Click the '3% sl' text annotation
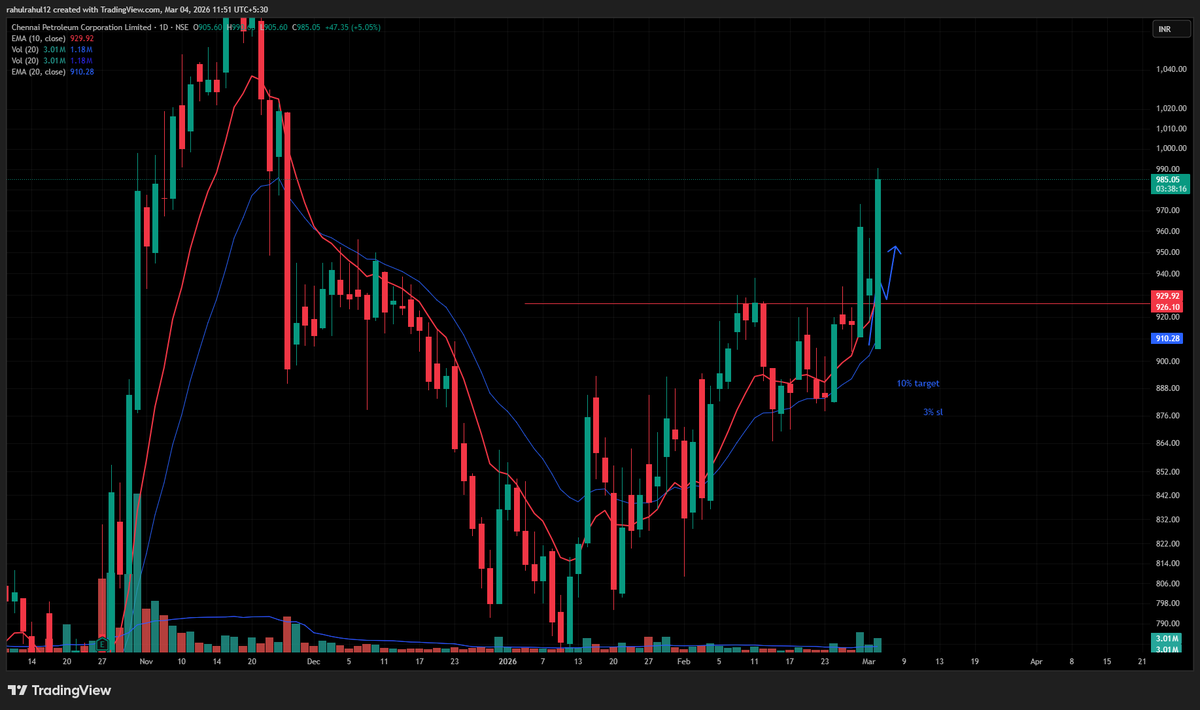This screenshot has width=1200, height=710. tap(934, 411)
